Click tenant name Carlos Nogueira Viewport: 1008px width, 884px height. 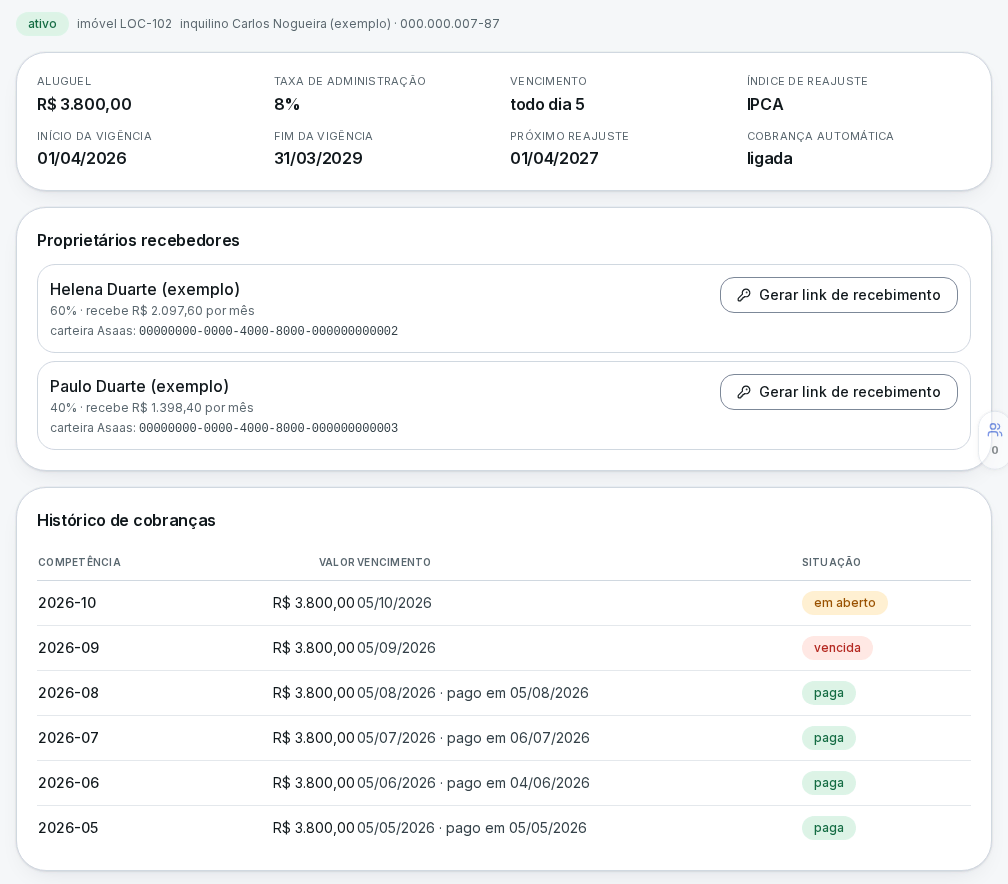coord(285,24)
